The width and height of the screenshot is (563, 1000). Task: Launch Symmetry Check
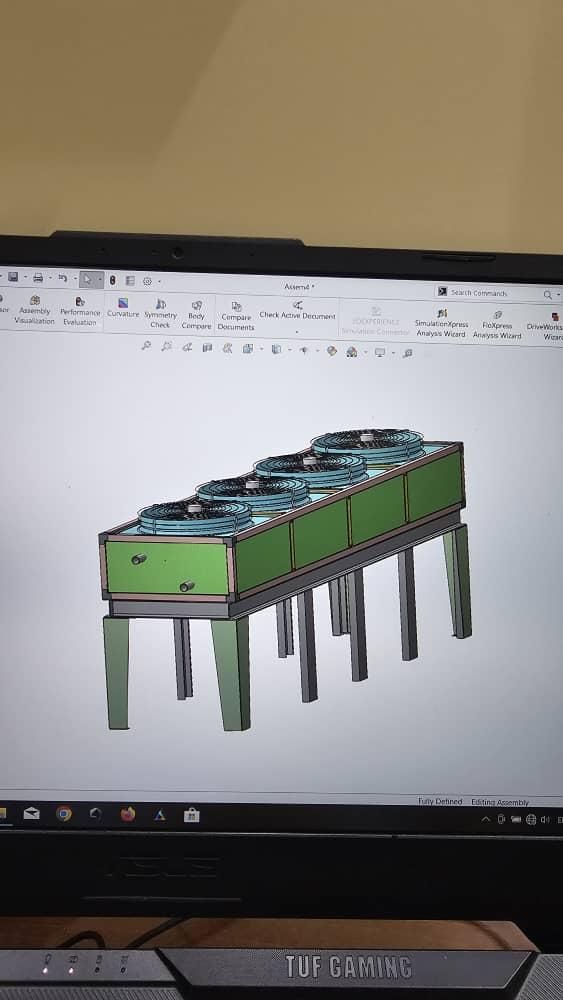(161, 313)
